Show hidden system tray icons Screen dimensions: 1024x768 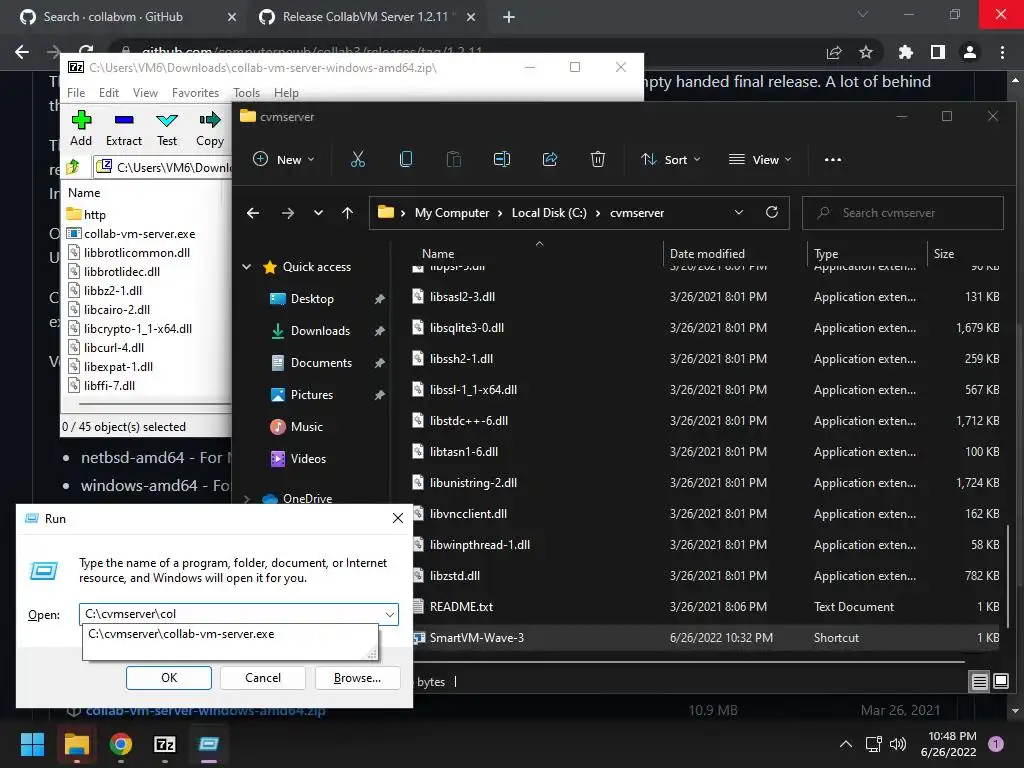coord(846,744)
